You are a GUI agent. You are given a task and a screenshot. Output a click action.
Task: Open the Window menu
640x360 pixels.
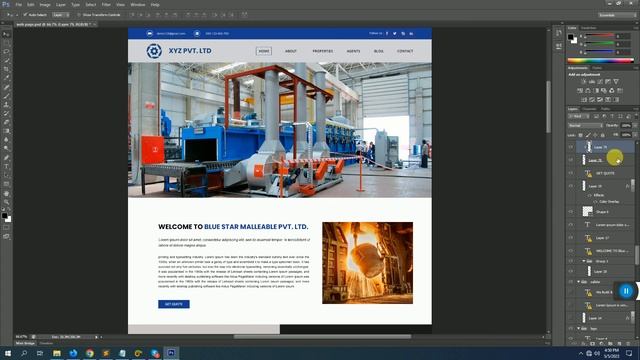point(138,4)
